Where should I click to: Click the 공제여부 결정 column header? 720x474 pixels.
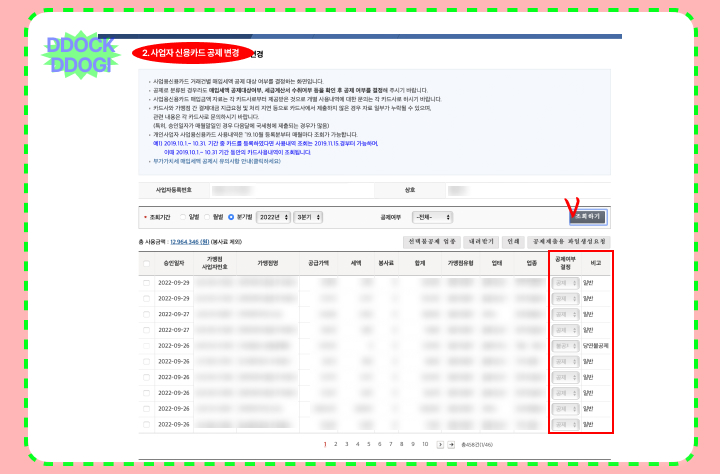(x=565, y=263)
